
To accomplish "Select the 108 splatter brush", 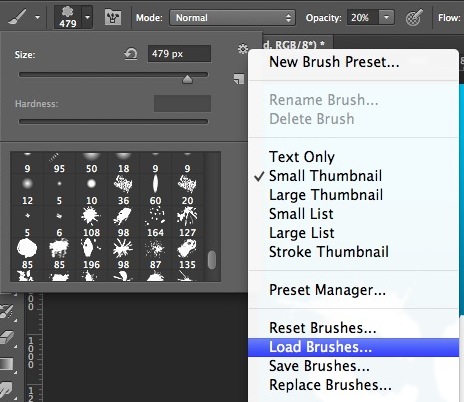I will point(91,223).
